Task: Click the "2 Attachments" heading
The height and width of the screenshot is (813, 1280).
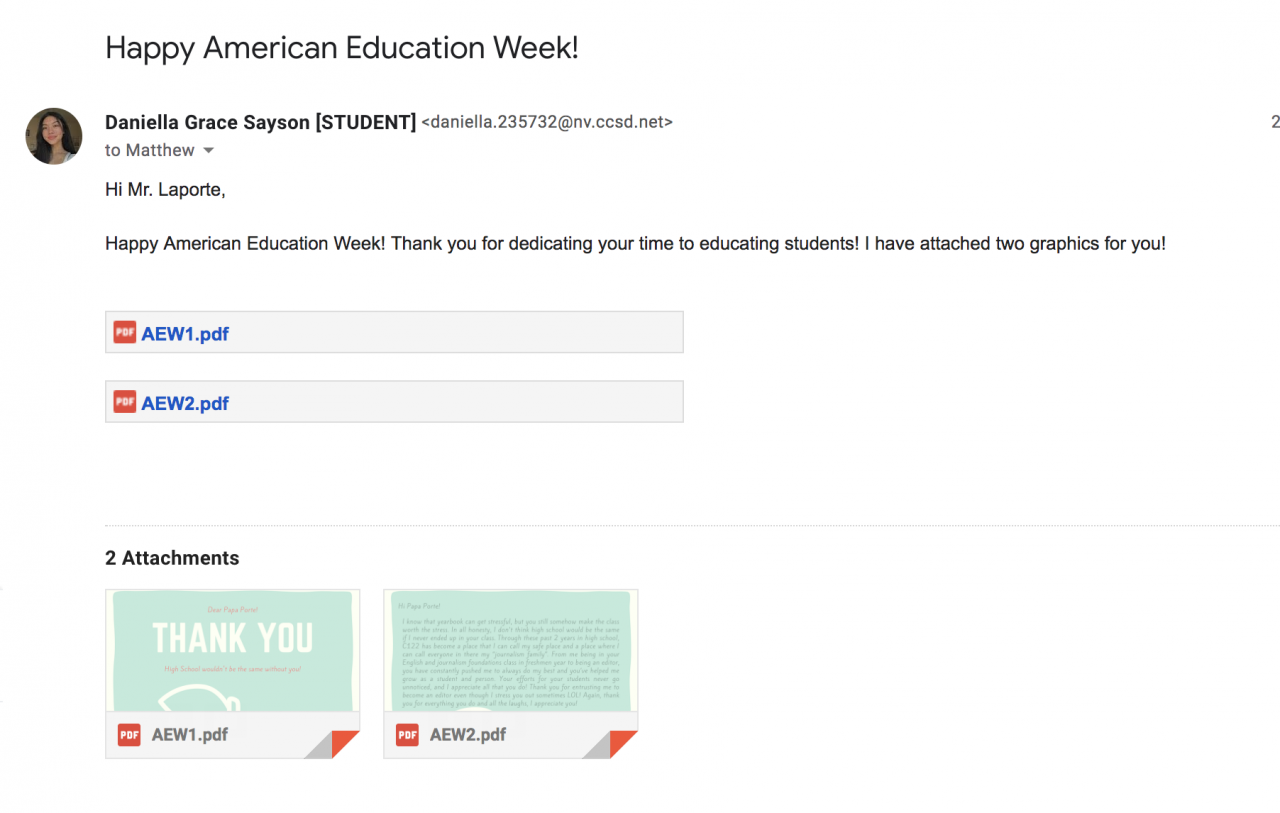Action: [172, 558]
